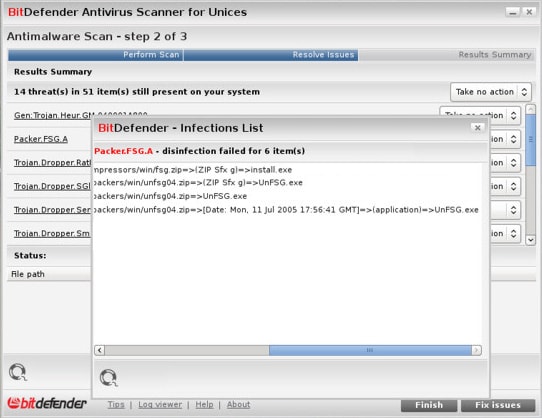
Task: Click horizontal scrollbar thumb in Infections List
Action: click(370, 350)
